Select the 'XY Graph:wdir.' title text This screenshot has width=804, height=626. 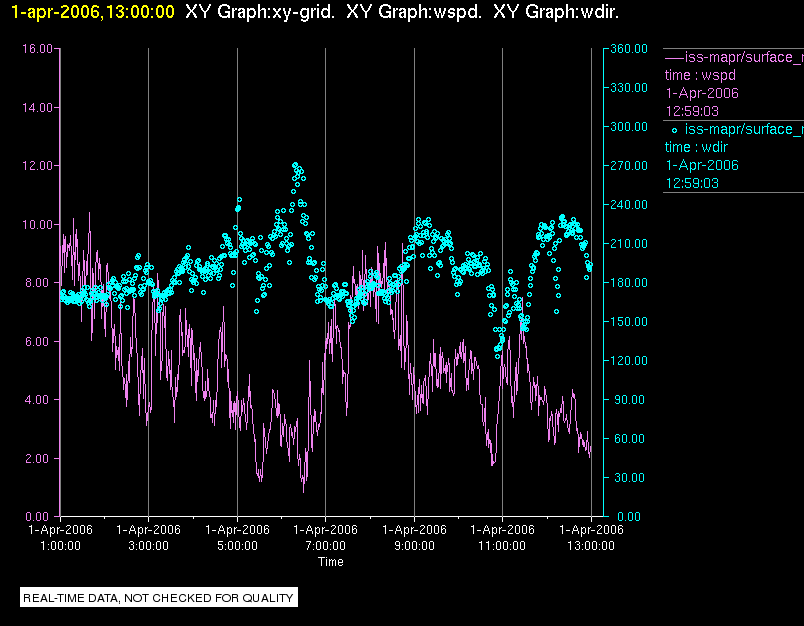556,12
